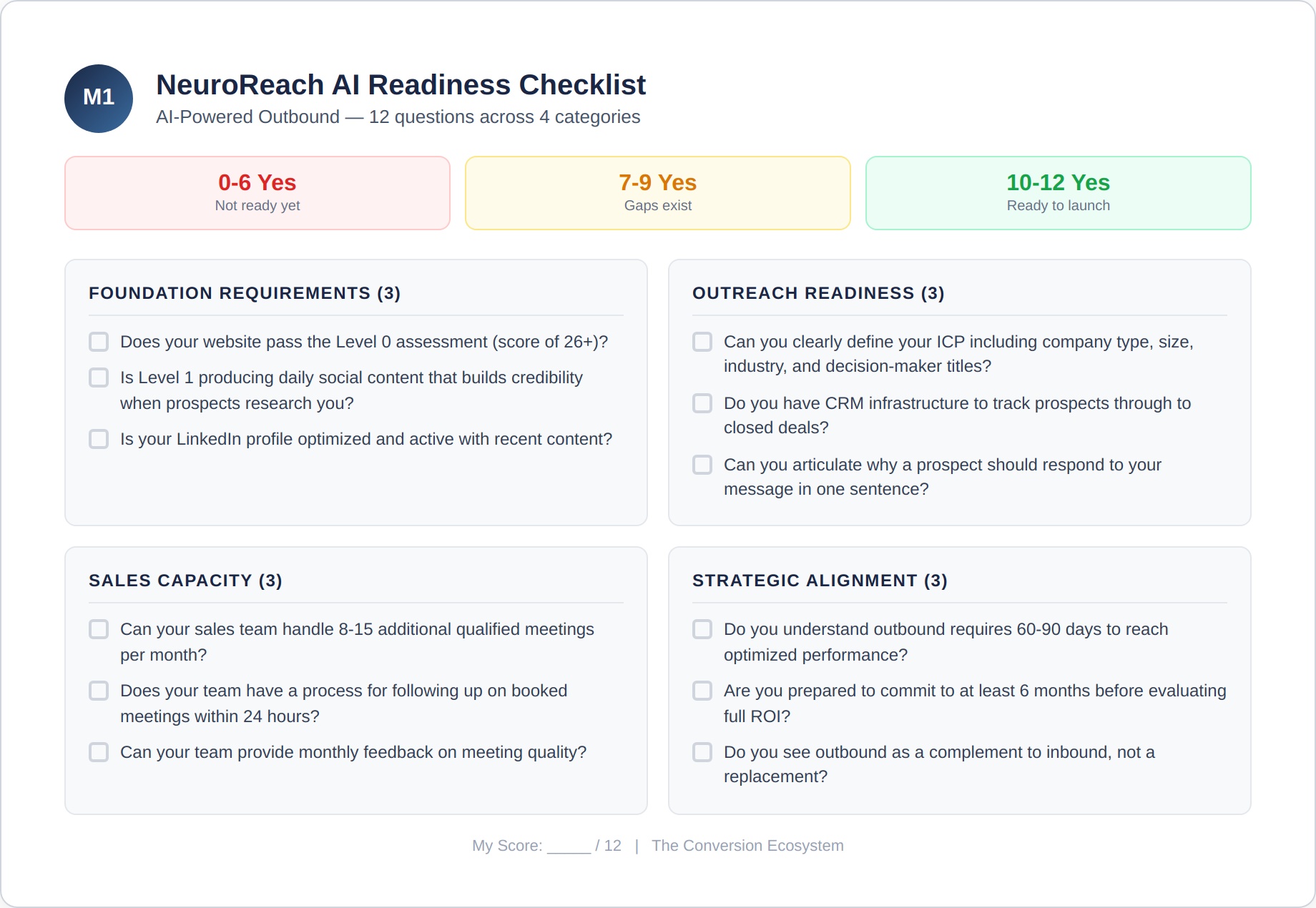Tick the CRM infrastructure checkbox

702,403
